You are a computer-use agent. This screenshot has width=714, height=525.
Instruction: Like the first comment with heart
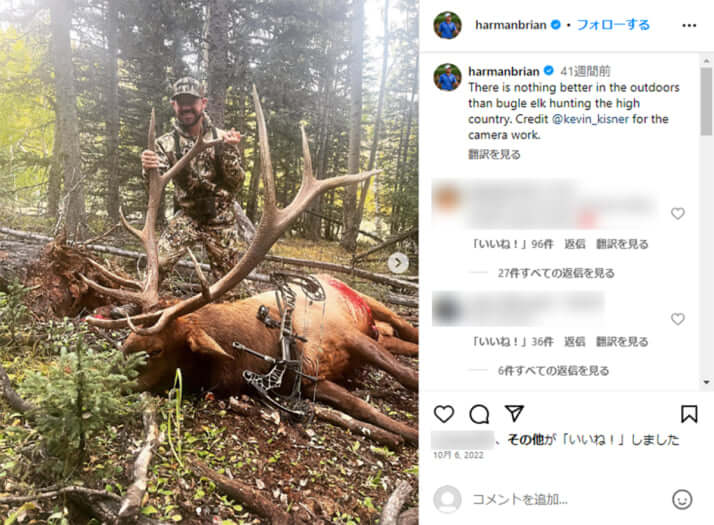(x=678, y=214)
